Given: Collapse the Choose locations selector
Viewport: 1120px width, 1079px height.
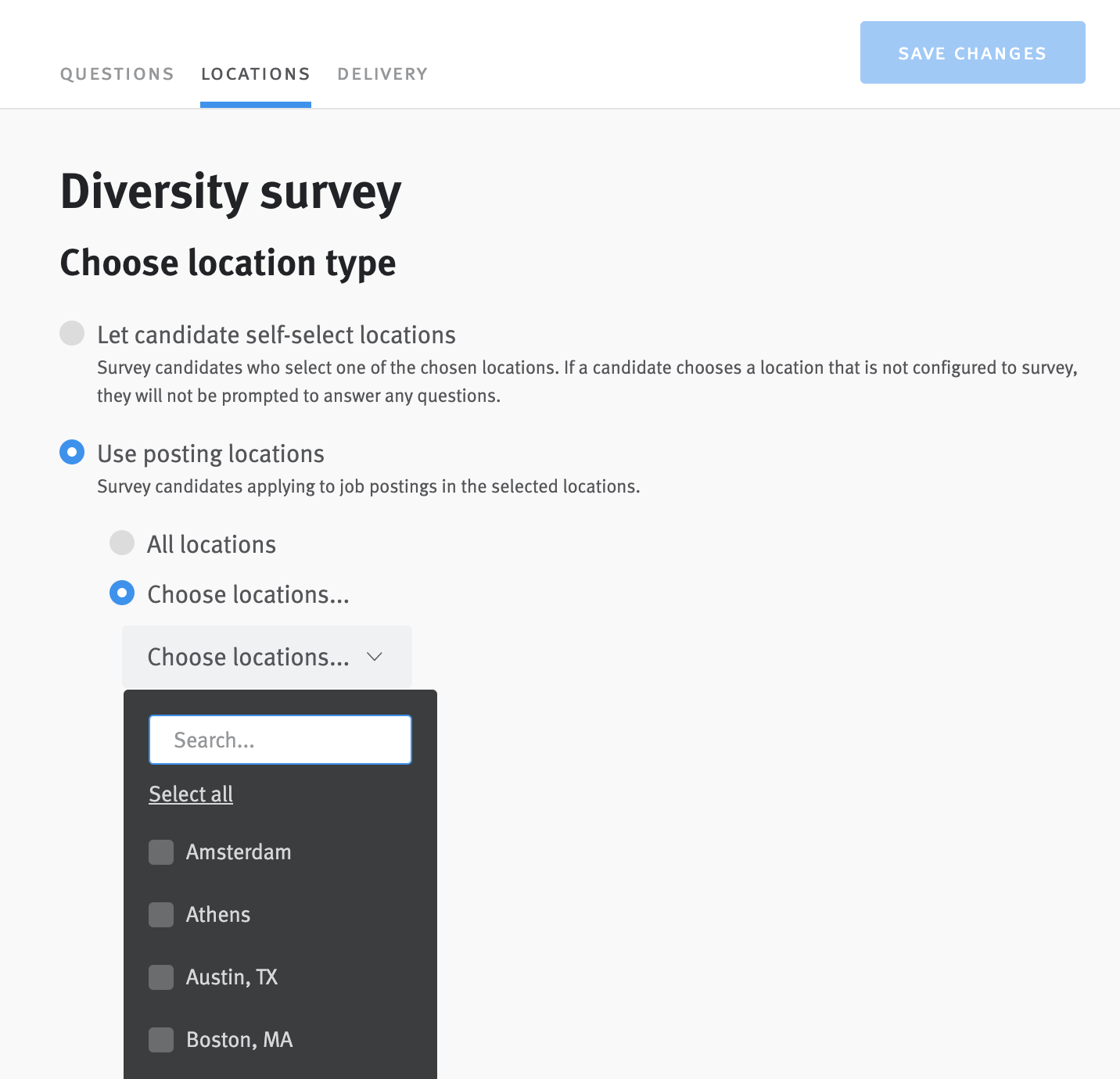Looking at the screenshot, I should 266,657.
